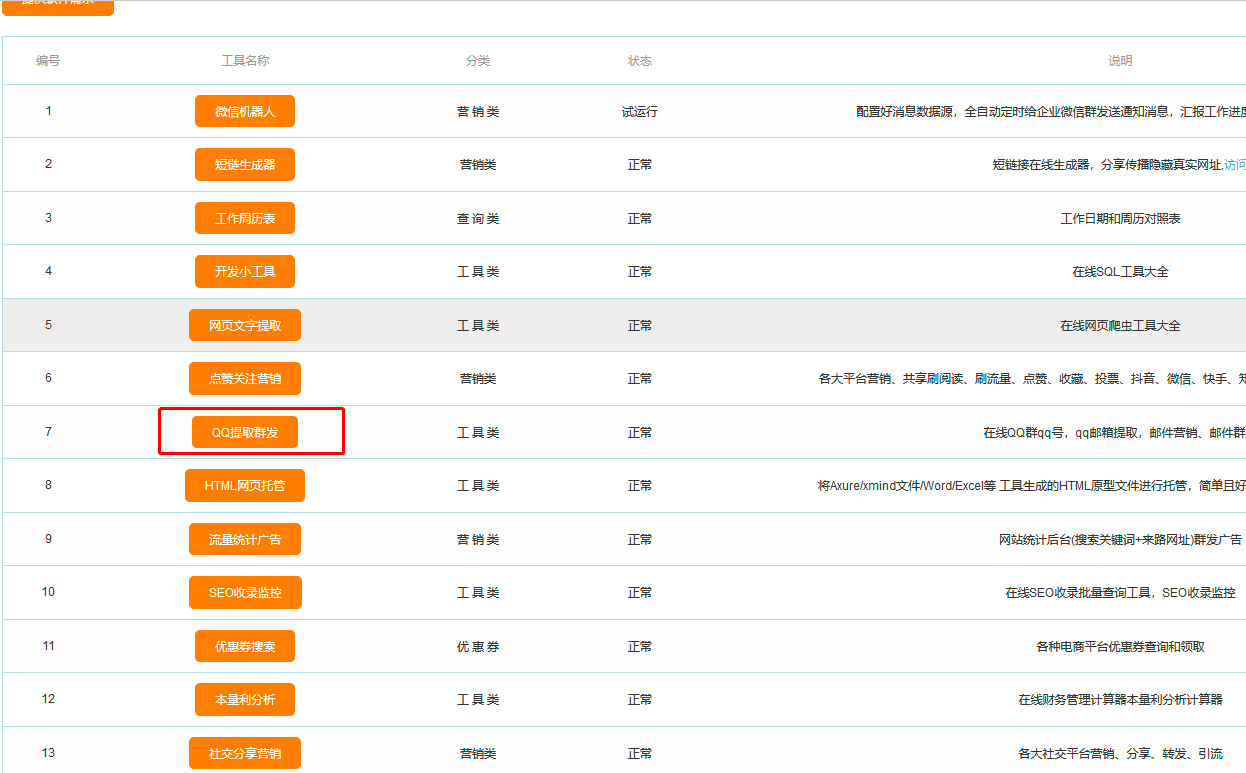Viewport: 1246px width, 773px height.
Task: Open the 点赞关注营销 tool
Action: (245, 379)
